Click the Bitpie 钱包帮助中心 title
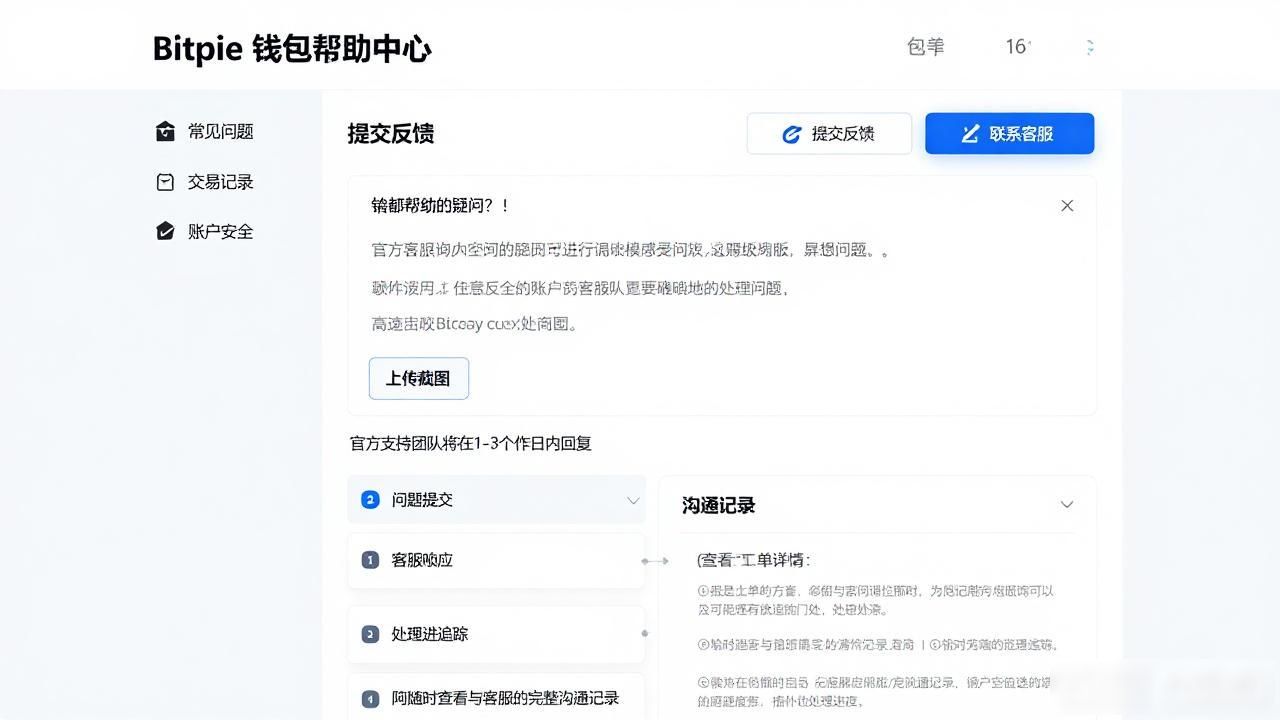The image size is (1280, 720). point(292,48)
